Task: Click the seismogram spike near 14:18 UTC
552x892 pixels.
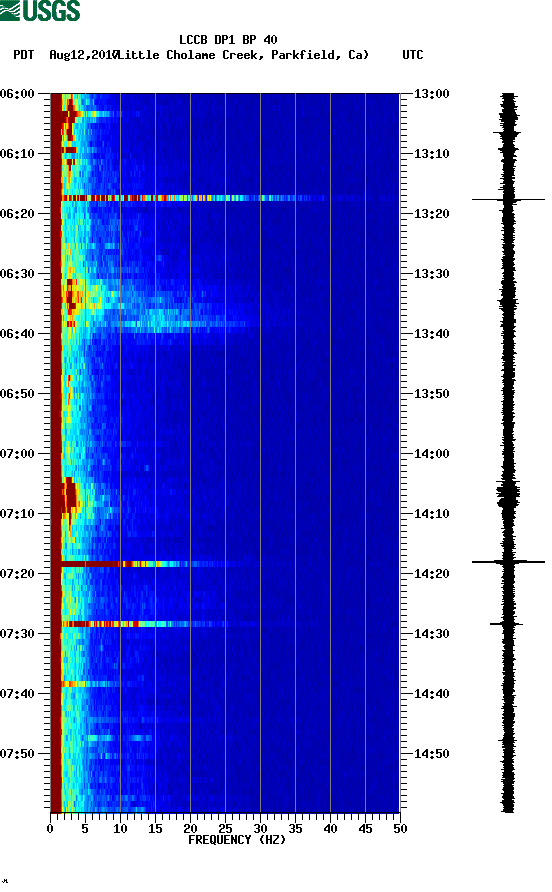Action: coord(508,562)
